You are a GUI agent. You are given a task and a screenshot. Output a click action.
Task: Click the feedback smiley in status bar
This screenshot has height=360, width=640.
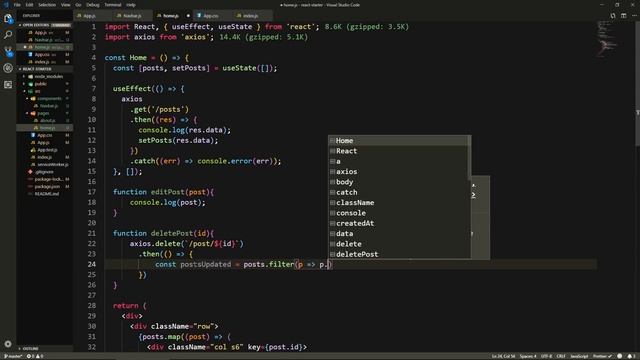(620, 356)
